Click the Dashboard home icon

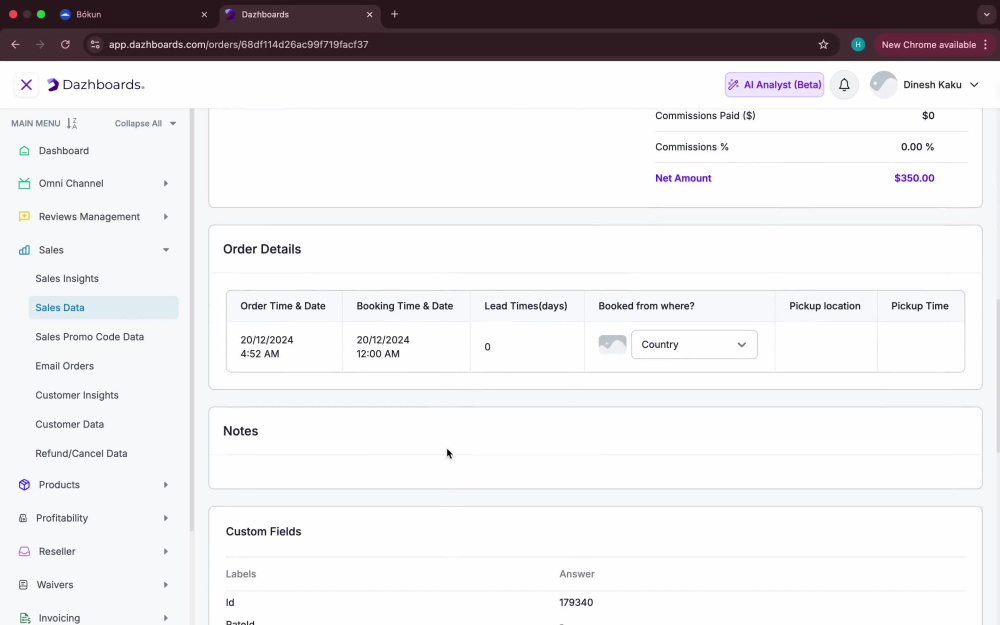pyautogui.click(x=24, y=151)
